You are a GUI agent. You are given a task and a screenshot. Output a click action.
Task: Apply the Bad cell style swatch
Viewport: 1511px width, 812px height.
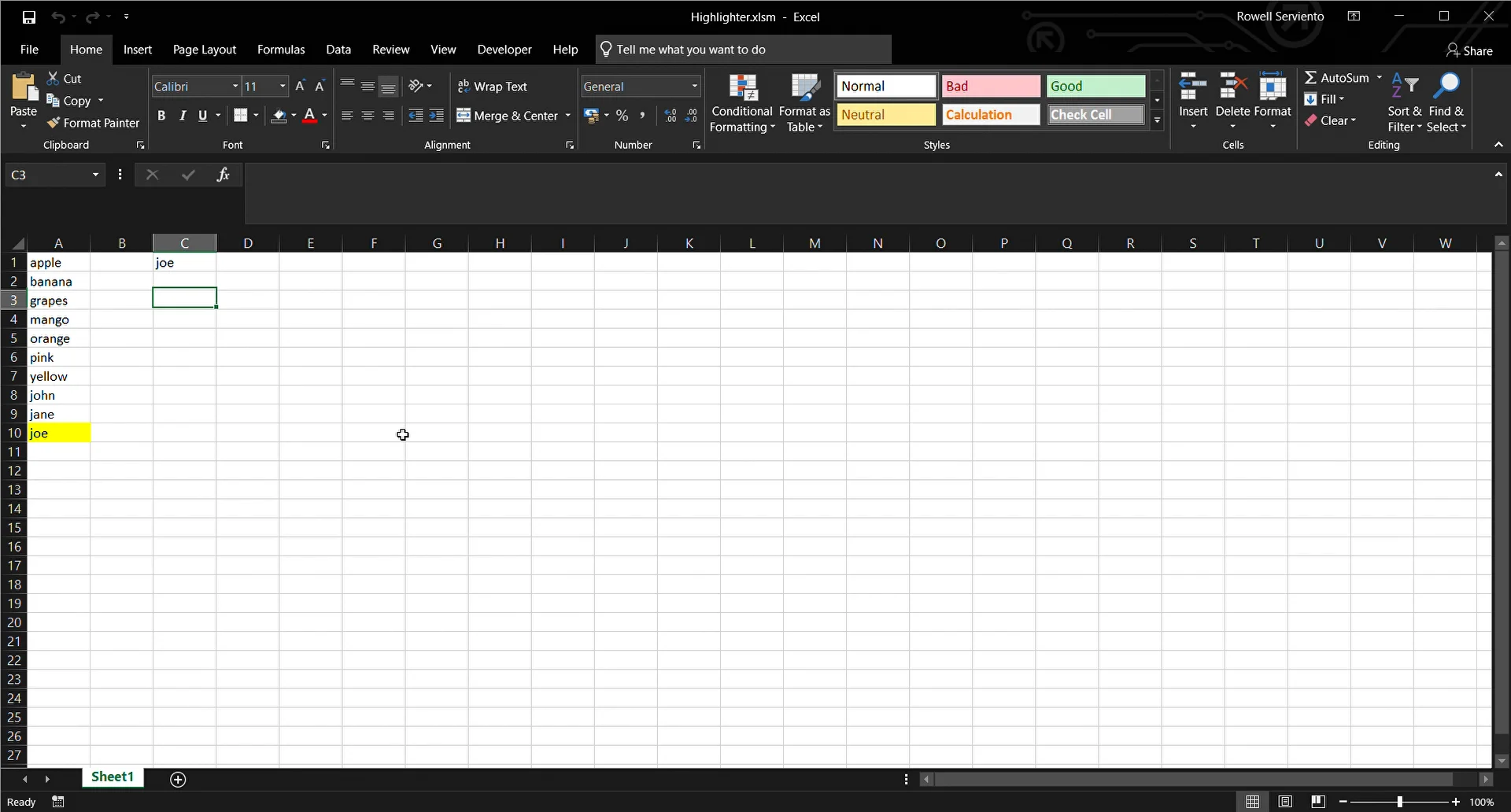coord(991,87)
